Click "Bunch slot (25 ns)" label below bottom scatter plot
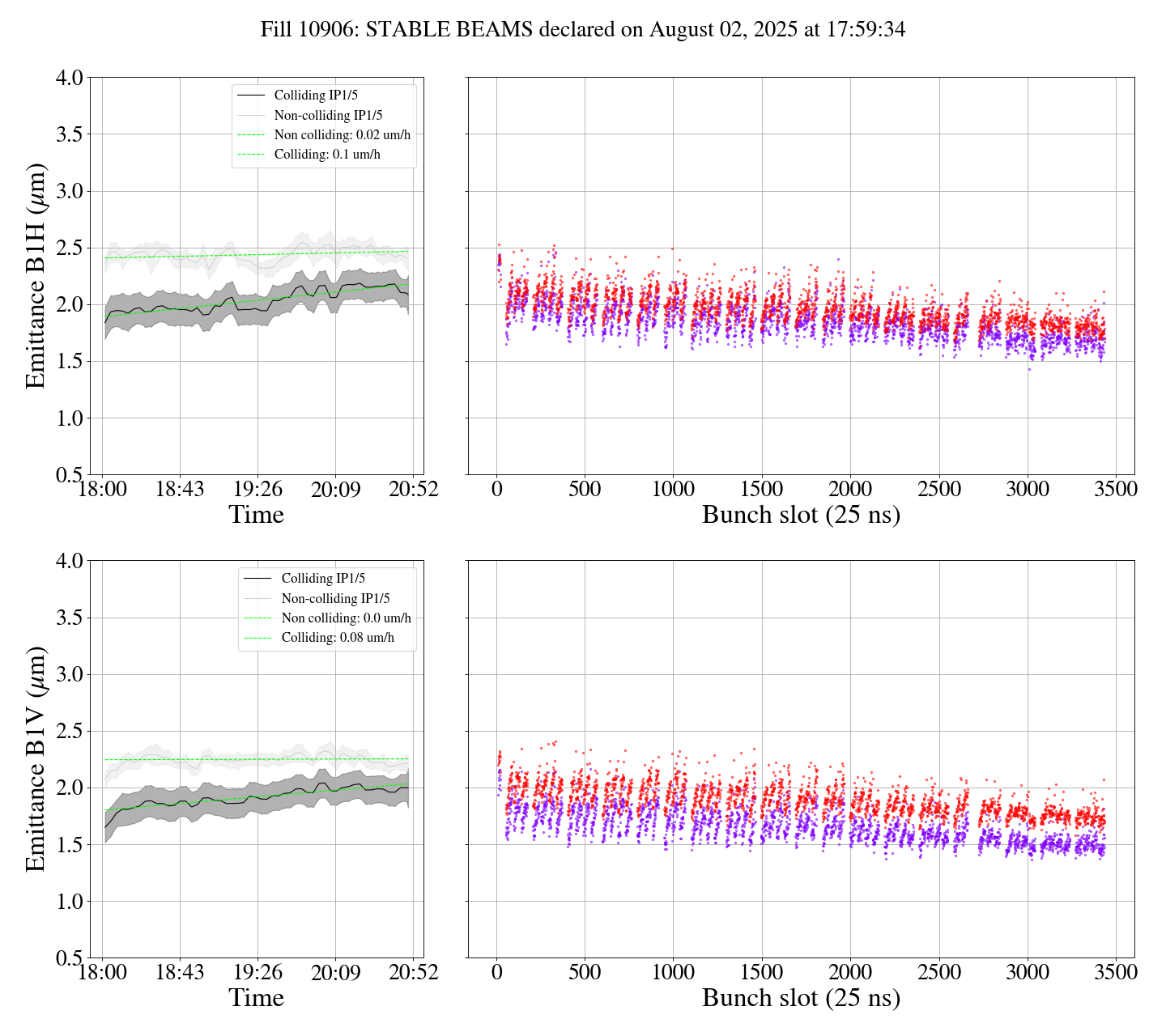1166x1036 pixels. (801, 998)
